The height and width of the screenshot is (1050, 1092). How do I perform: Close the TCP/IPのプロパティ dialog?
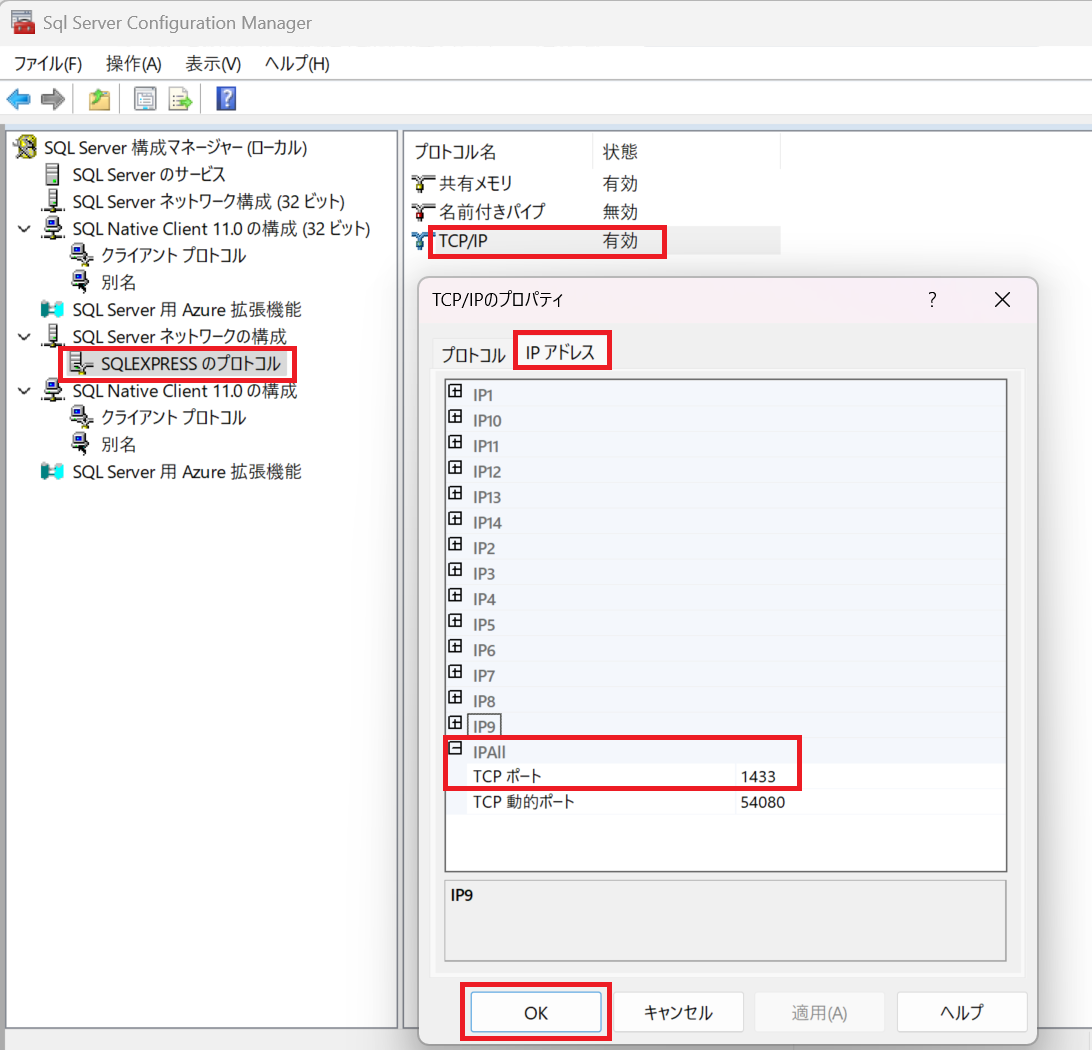point(1002,300)
